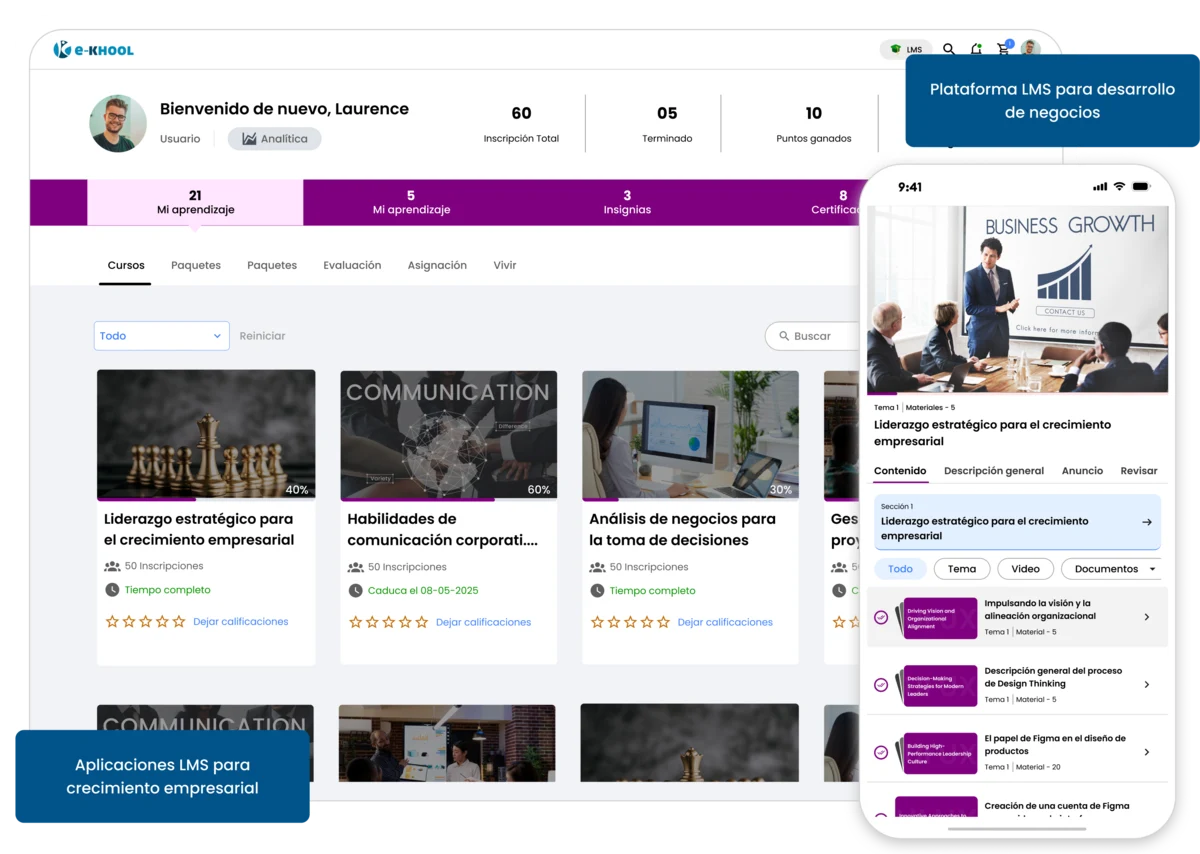Viewport: 1200px width, 854px height.
Task: Open the search icon in the header
Action: click(948, 48)
